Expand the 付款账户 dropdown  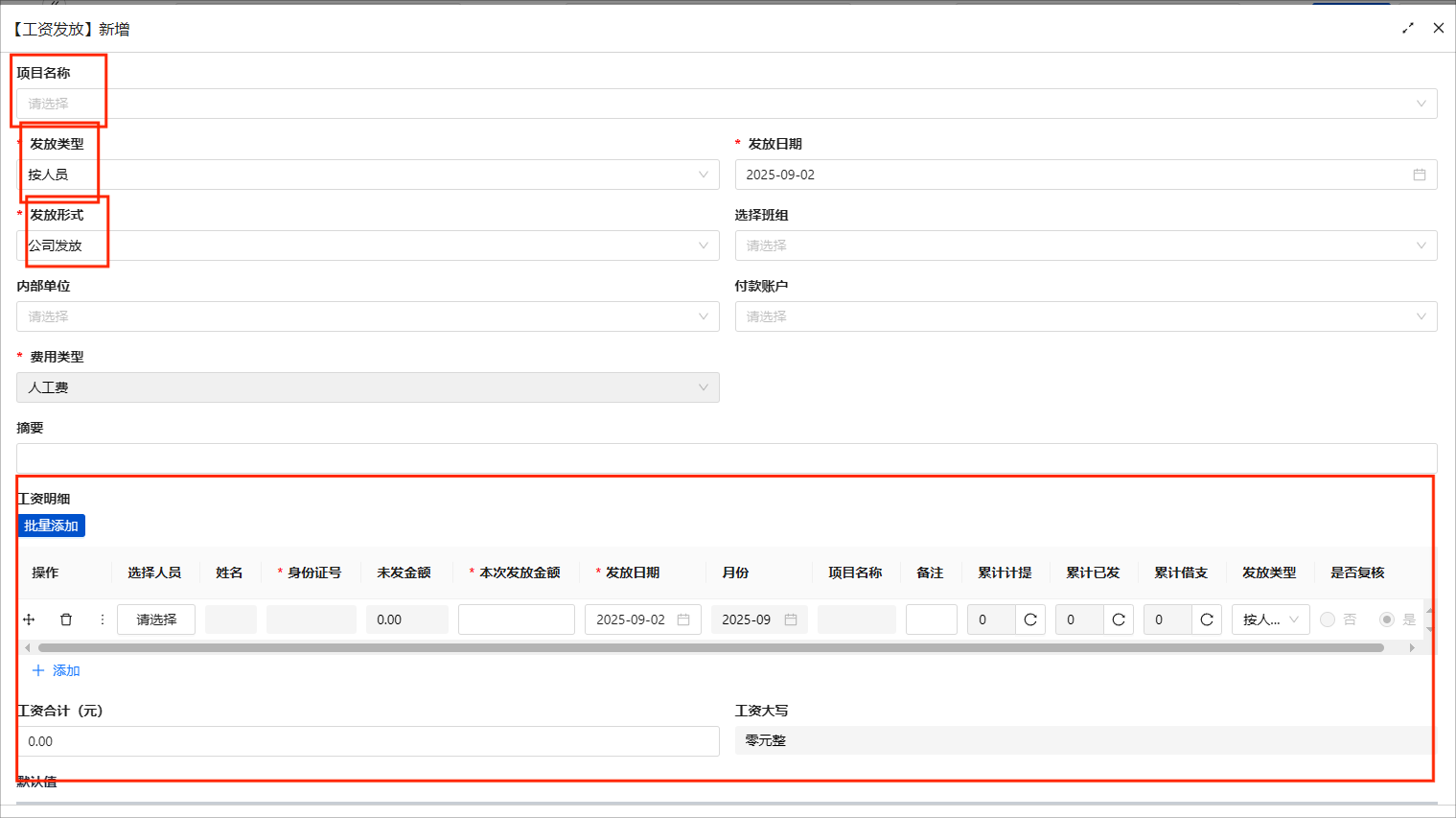tap(1086, 316)
